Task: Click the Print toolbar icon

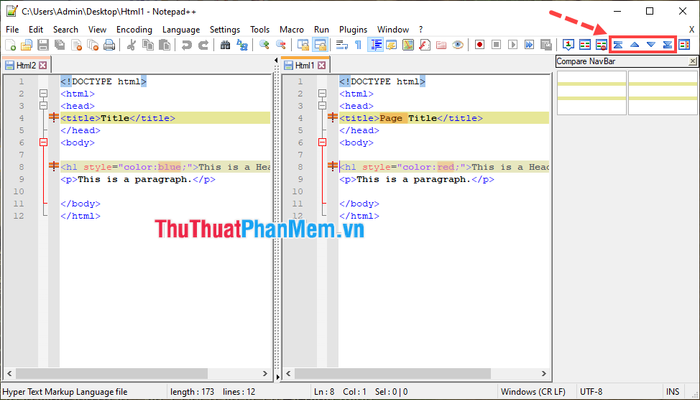Action: 109,45
